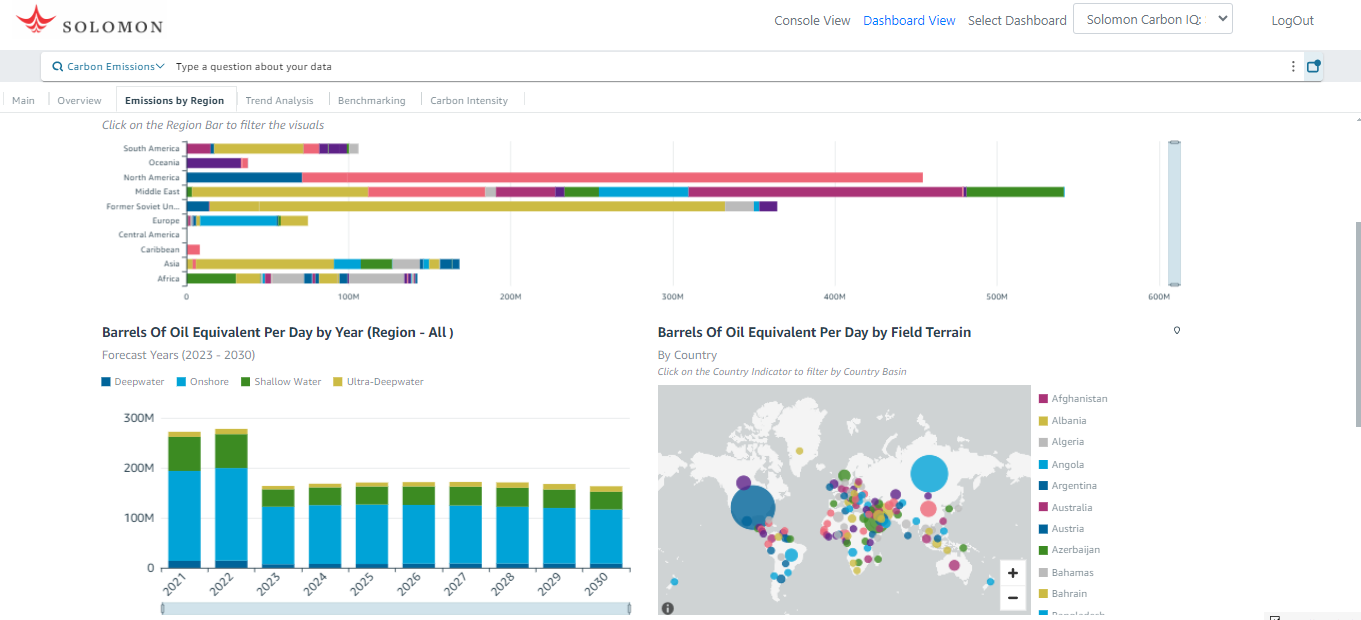This screenshot has height=620, width=1361.
Task: Toggle Onshore legend item
Action: point(203,382)
